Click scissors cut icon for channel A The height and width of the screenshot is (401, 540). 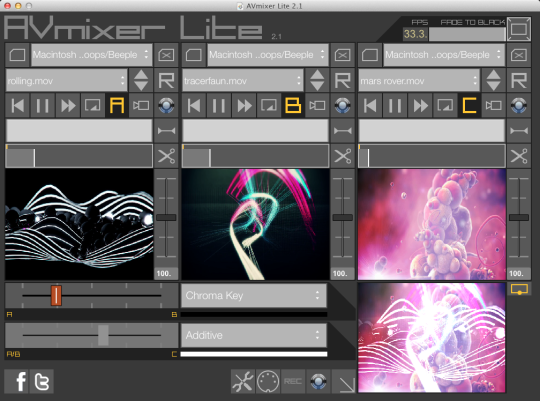click(166, 156)
